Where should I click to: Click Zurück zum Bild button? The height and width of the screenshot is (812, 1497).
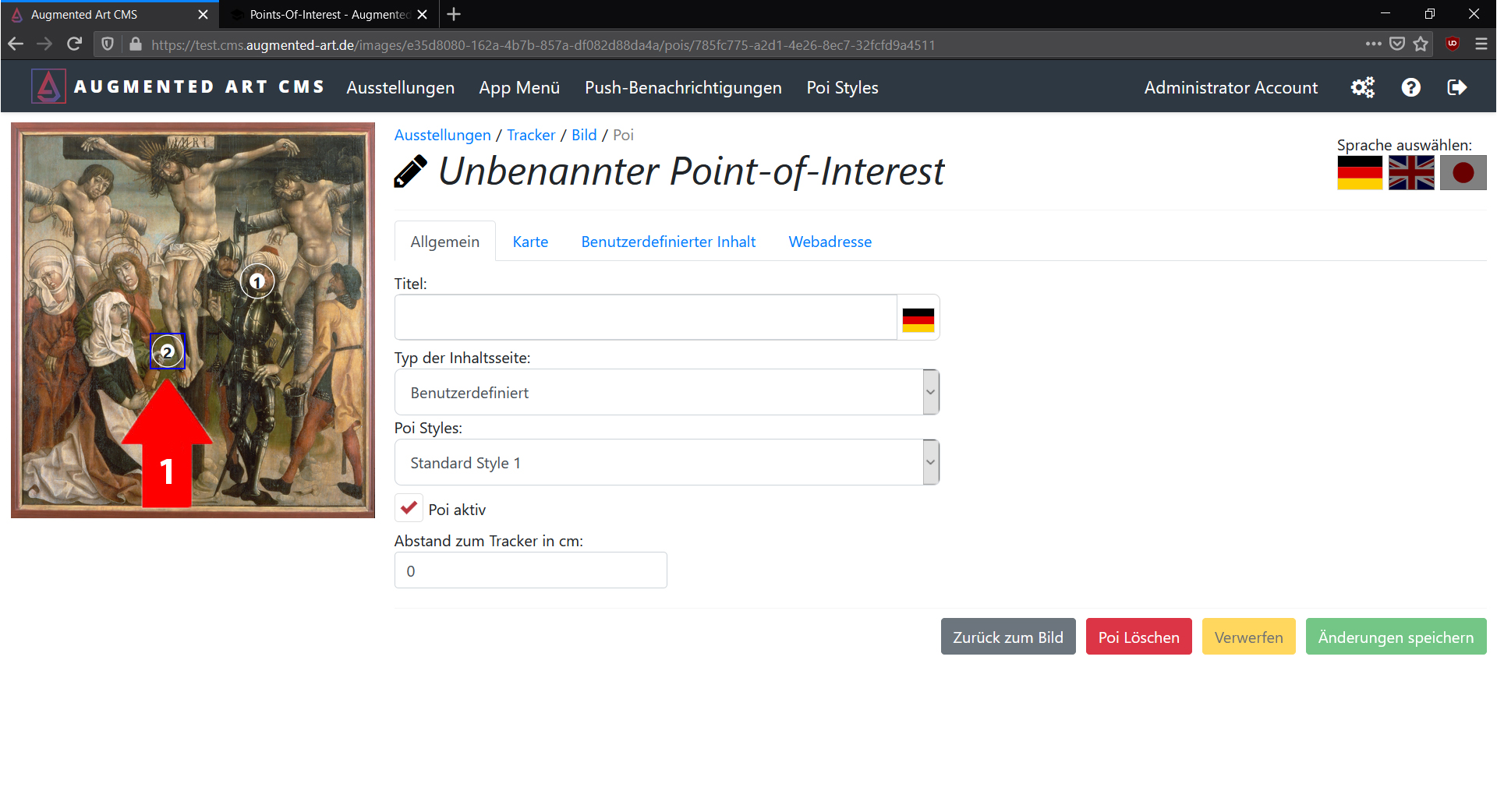[x=1008, y=637]
